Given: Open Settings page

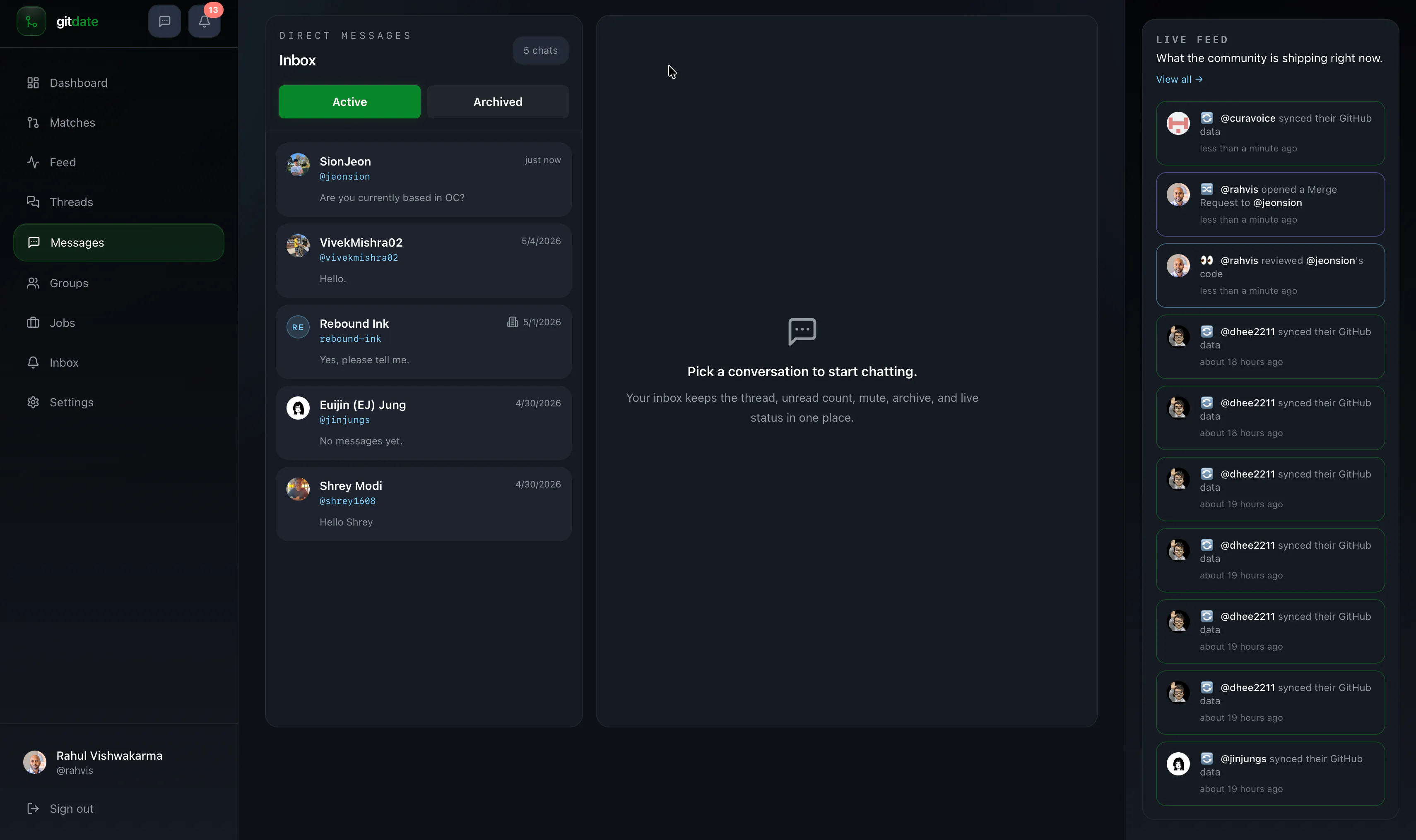Looking at the screenshot, I should tap(119, 402).
